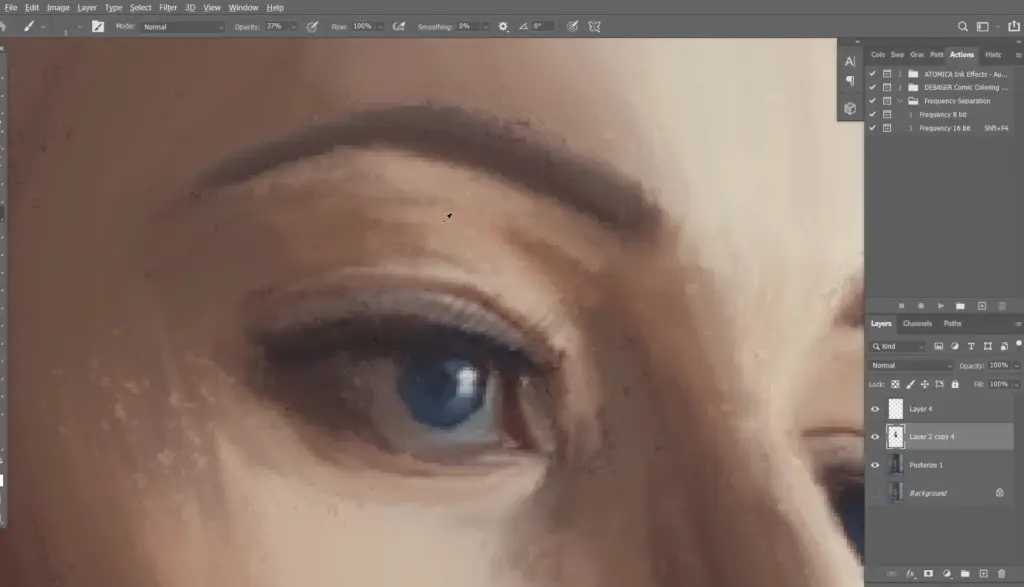
Task: Select the Layer 2 copy 4 thumbnail
Action: tap(895, 436)
